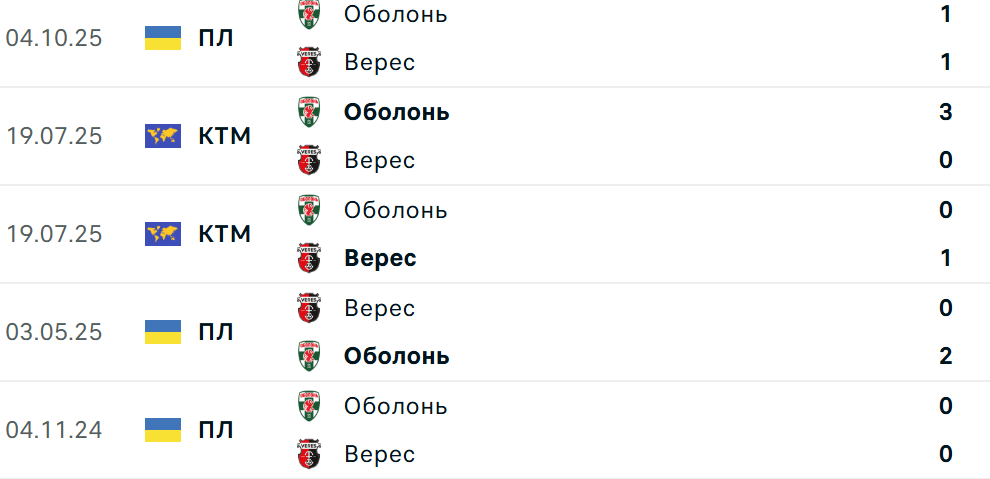Viewport: 990px width, 479px height.
Task: Click the world map icon in Верес's 1–0 friendly
Action: coord(163,234)
